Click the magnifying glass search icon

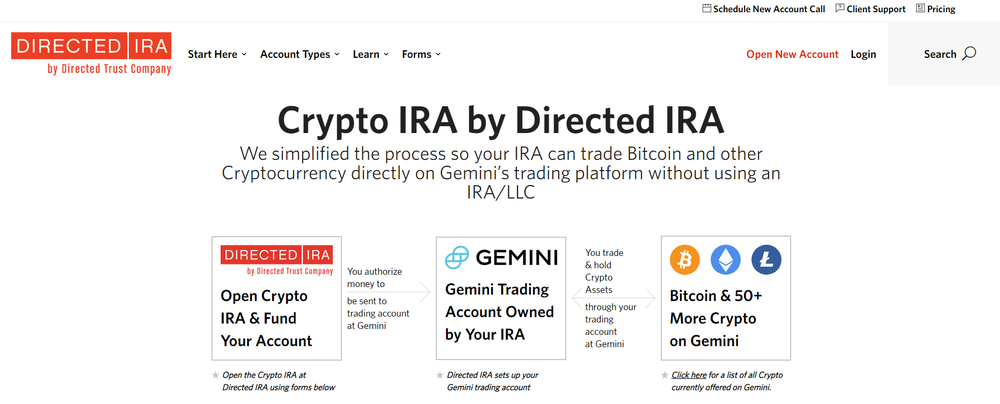969,53
